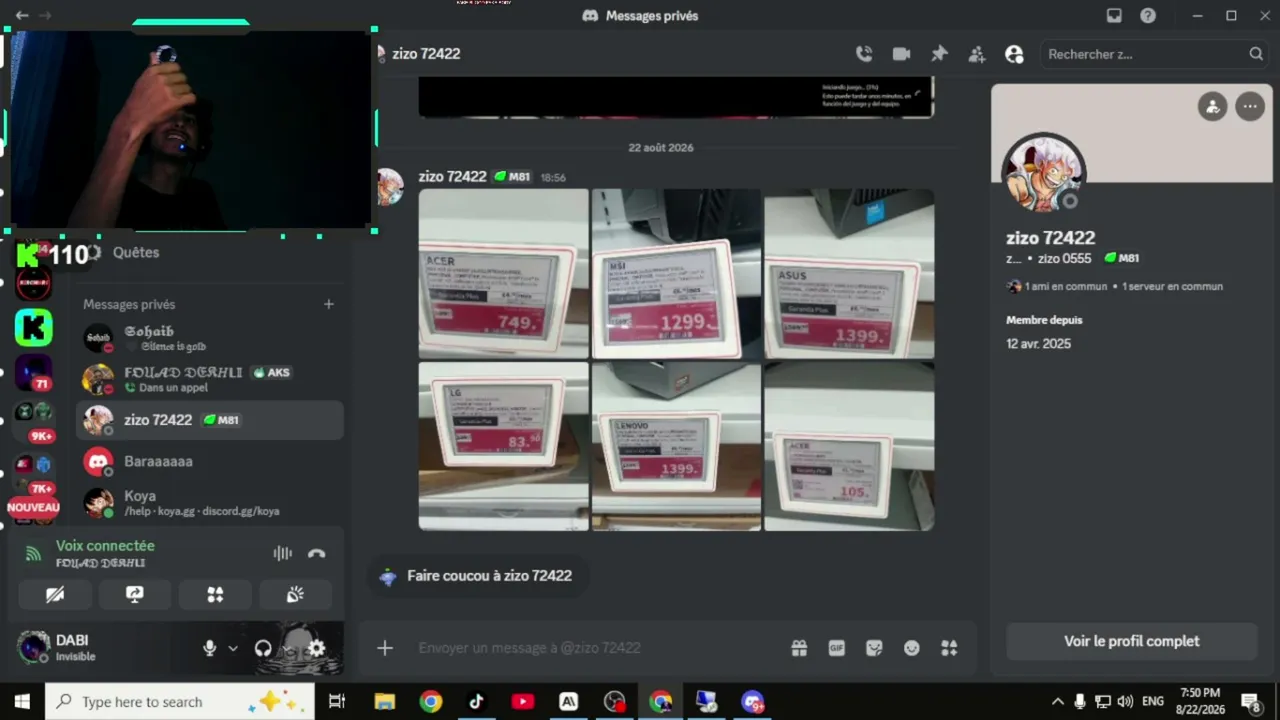Open the FOUAD DERHLI conversation
Screen dimensions: 1280x720
[x=210, y=379]
